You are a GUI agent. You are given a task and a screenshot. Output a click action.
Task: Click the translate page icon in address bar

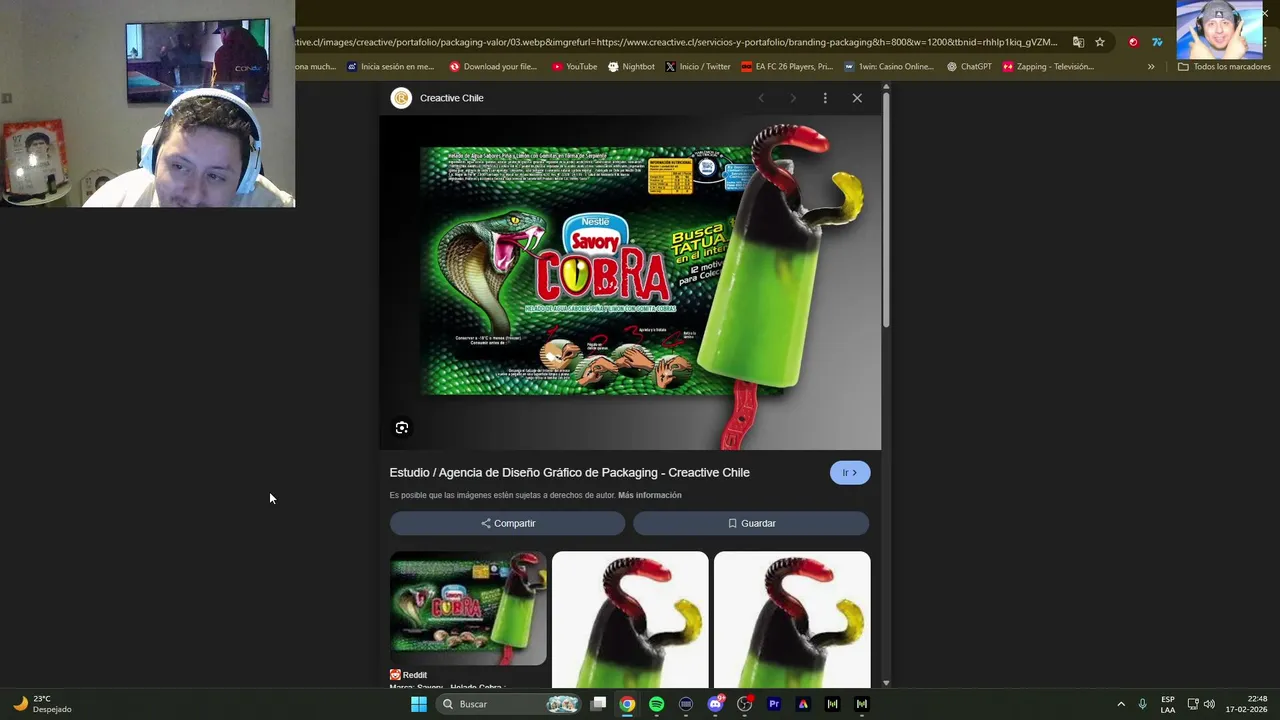[1078, 42]
